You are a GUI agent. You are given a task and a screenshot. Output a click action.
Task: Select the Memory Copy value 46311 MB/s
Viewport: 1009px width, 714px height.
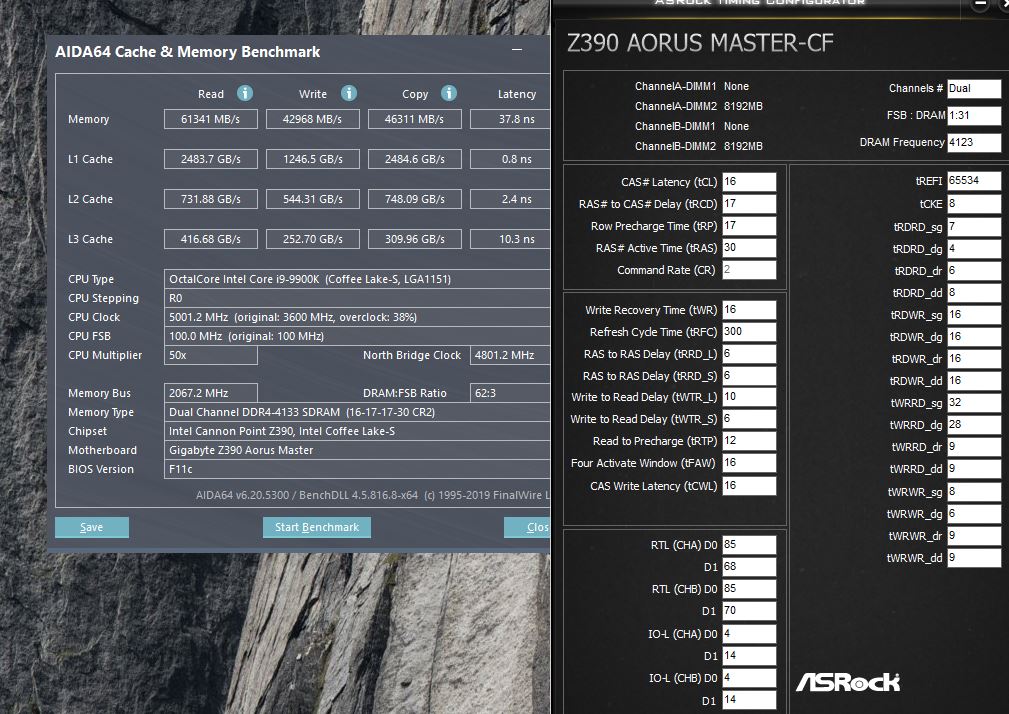pos(414,119)
